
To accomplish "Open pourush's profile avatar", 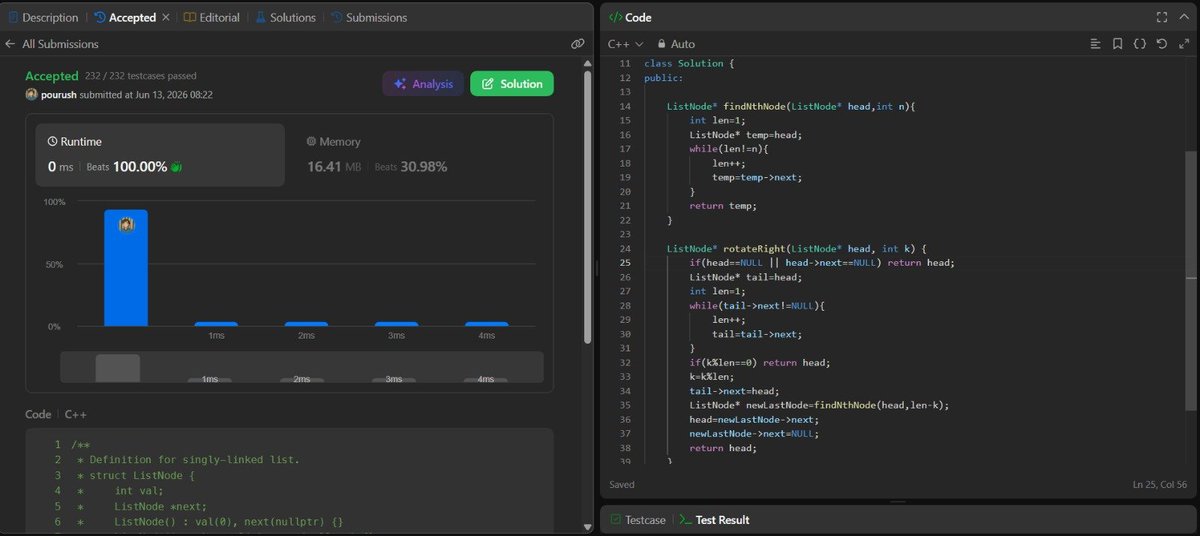I will (31, 94).
